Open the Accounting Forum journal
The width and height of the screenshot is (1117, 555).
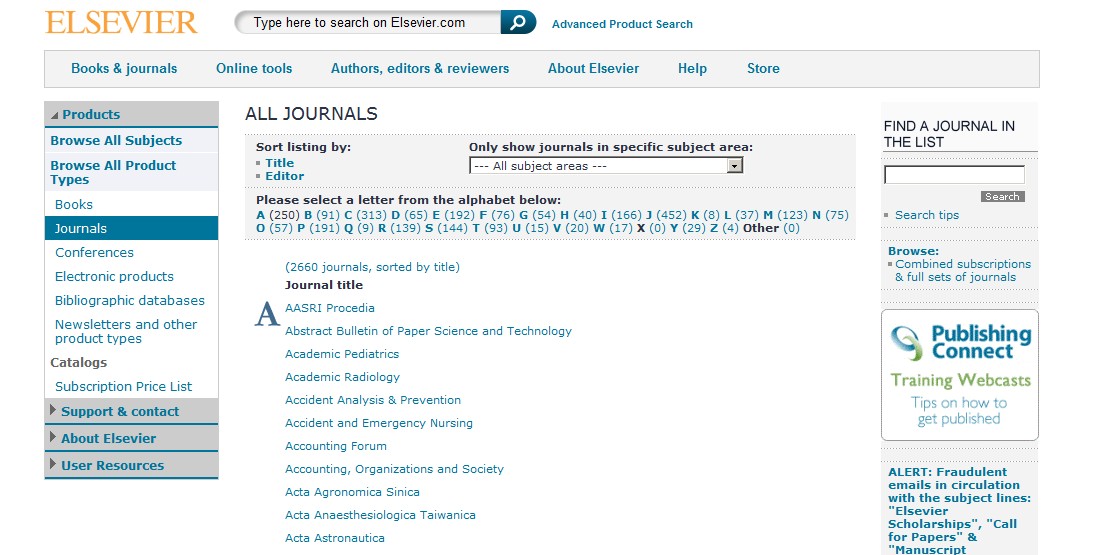pos(336,446)
